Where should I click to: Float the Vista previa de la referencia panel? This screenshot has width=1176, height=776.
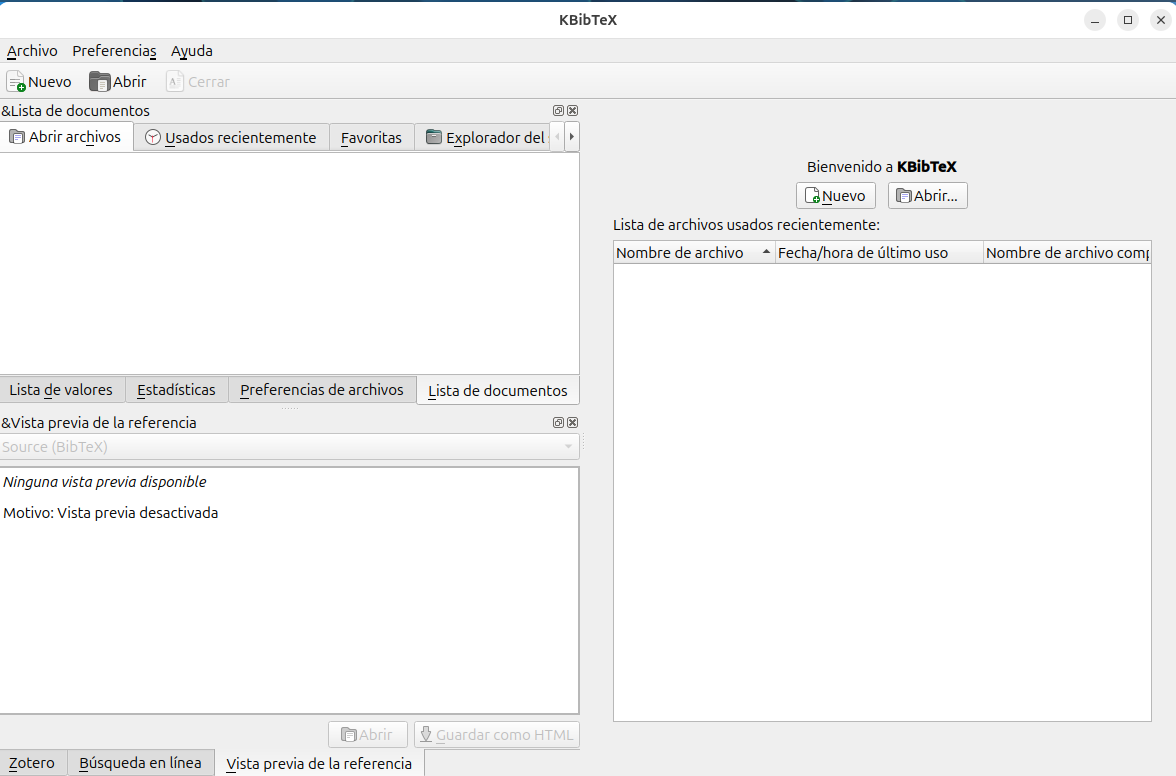(558, 422)
